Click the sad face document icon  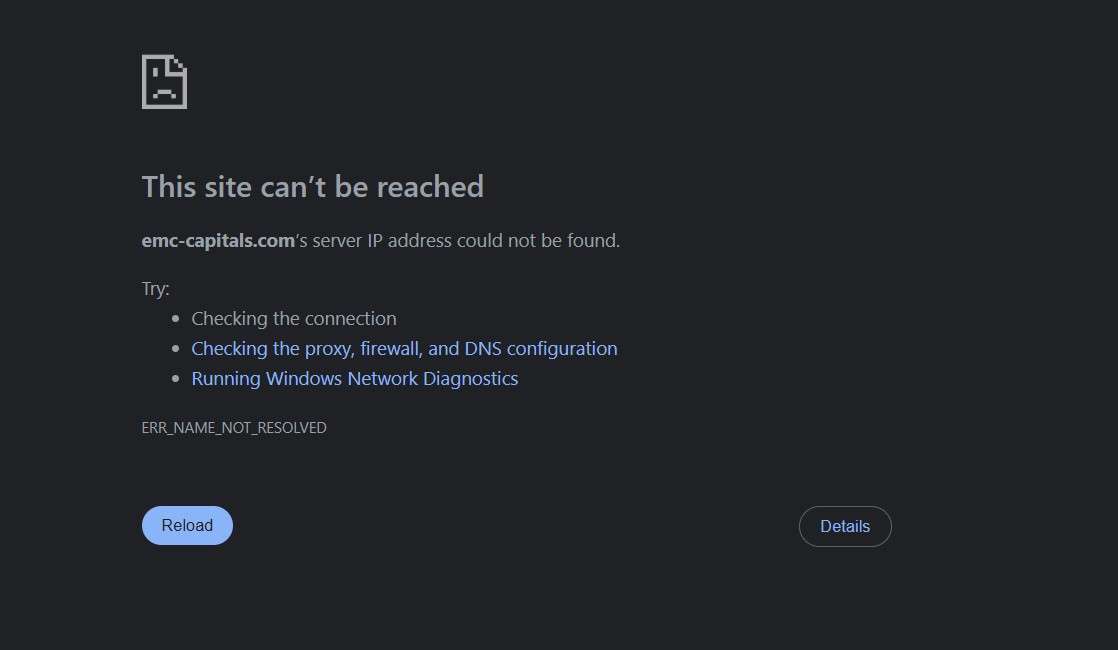pyautogui.click(x=164, y=82)
